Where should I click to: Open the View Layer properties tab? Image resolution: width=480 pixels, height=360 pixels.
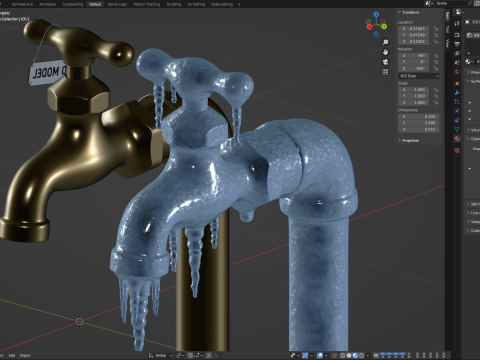tap(457, 53)
